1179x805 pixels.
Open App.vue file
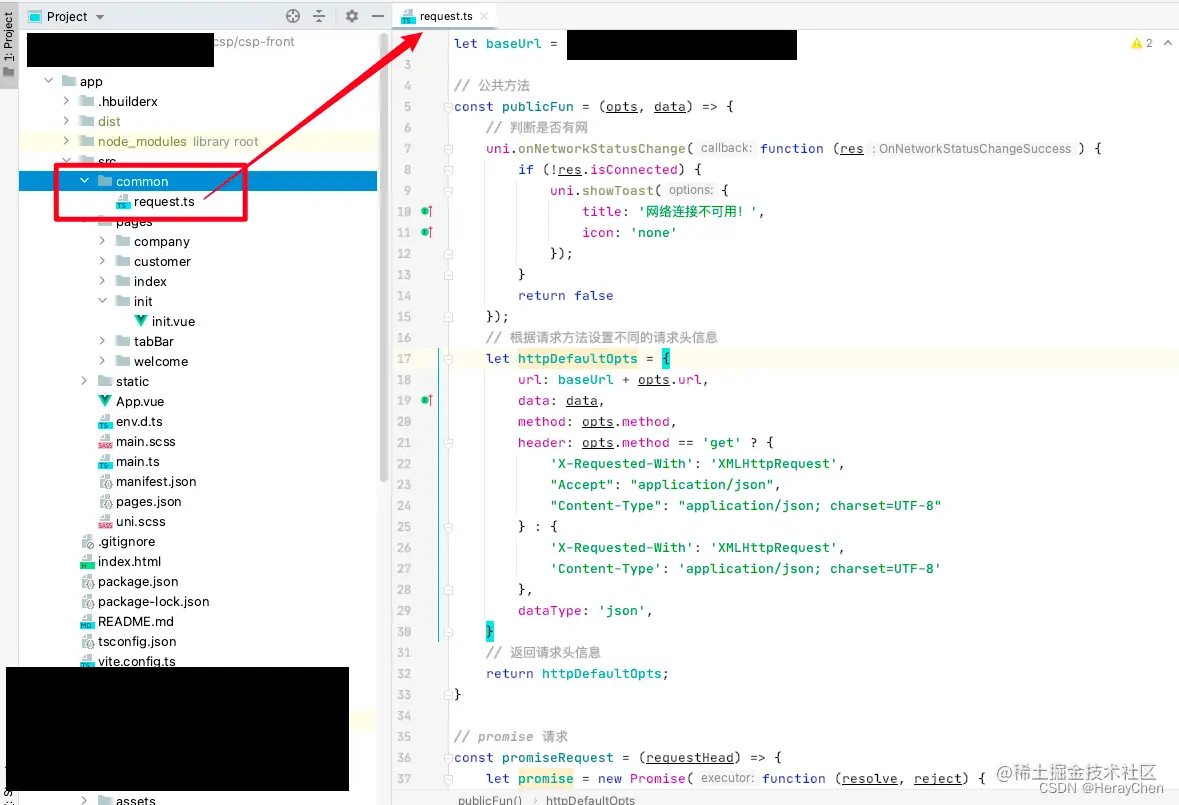(x=140, y=401)
